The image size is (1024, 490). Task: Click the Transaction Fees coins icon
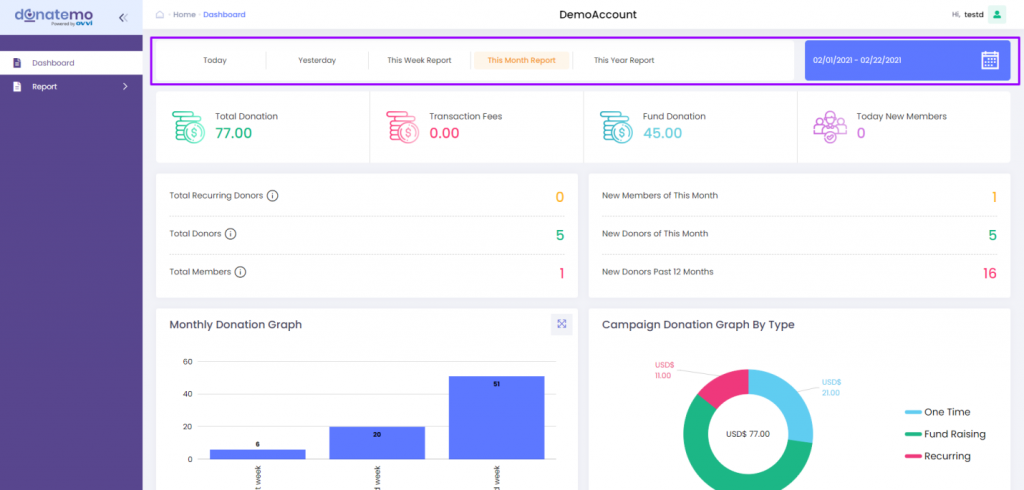(403, 127)
